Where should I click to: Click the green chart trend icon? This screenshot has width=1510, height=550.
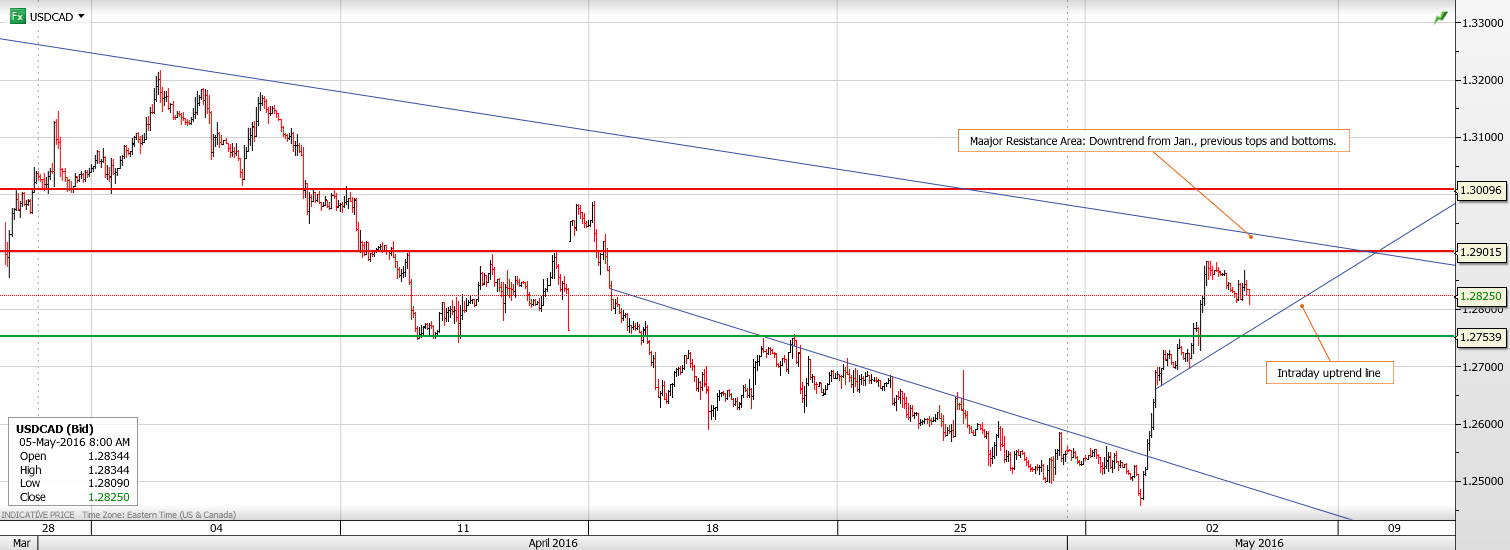(1440, 17)
